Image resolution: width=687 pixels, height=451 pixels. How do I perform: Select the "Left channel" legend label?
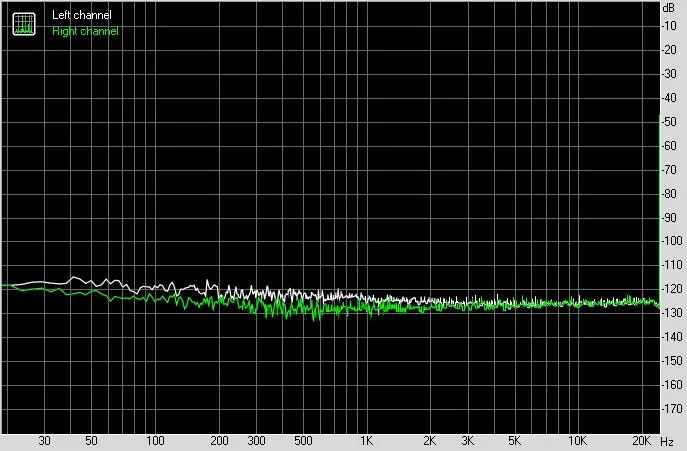81,15
